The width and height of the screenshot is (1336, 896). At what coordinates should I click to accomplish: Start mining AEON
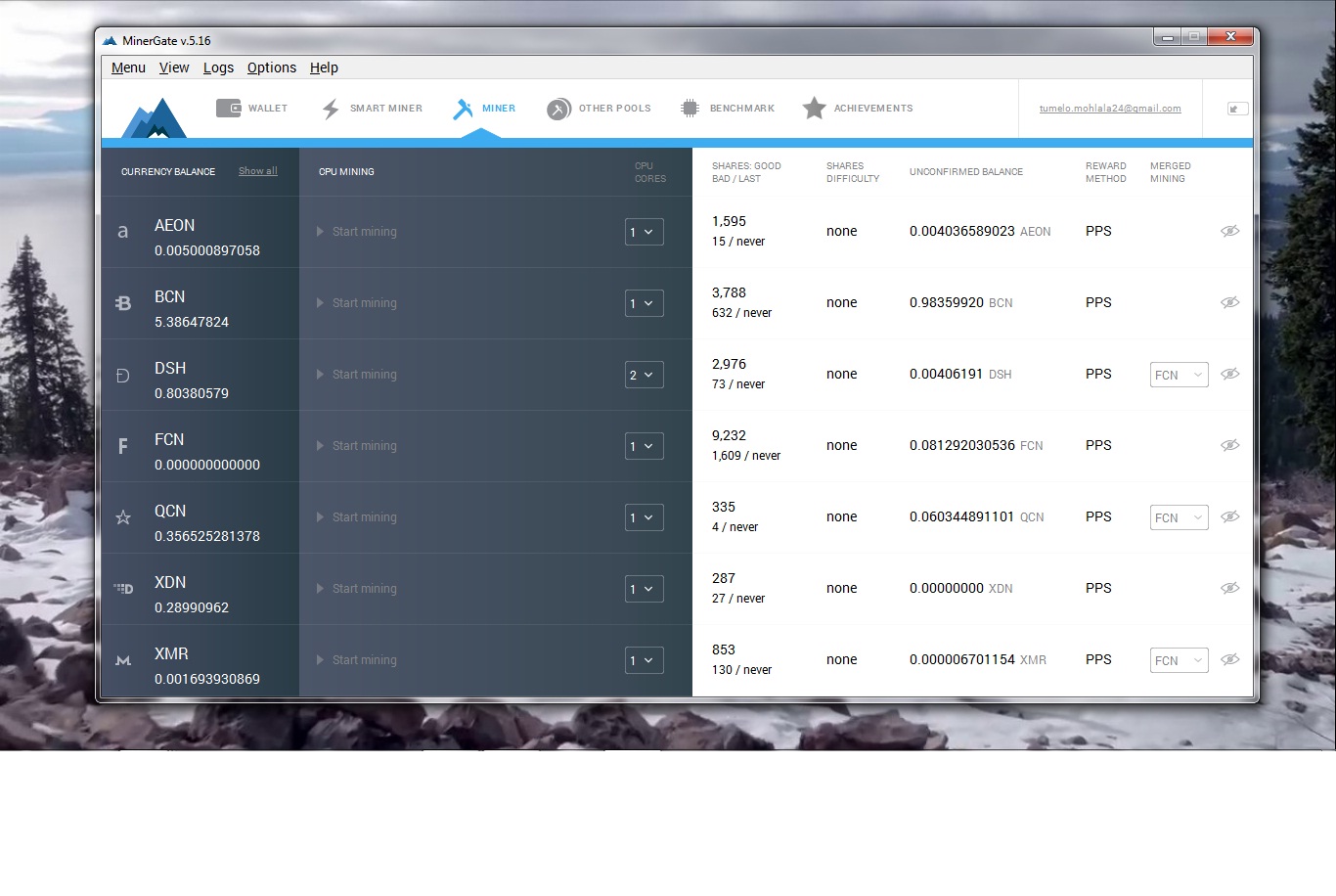357,232
